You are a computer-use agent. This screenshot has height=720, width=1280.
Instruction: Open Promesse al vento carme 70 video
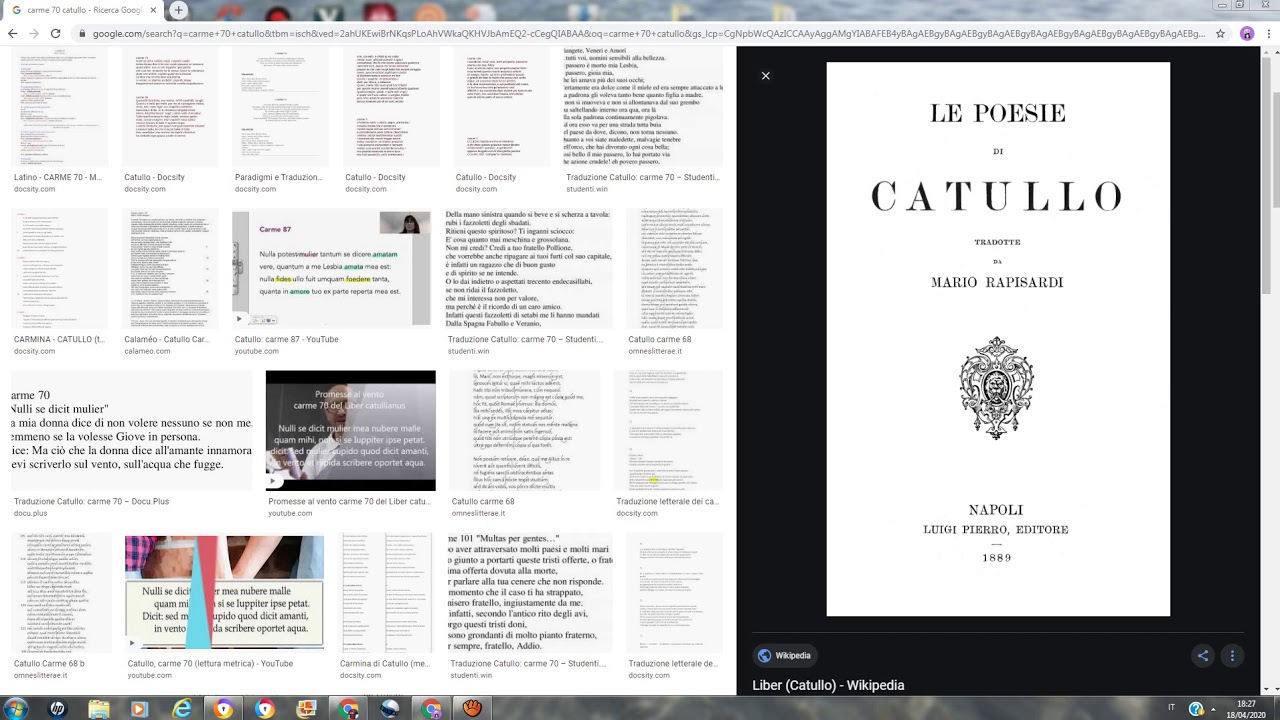[350, 431]
